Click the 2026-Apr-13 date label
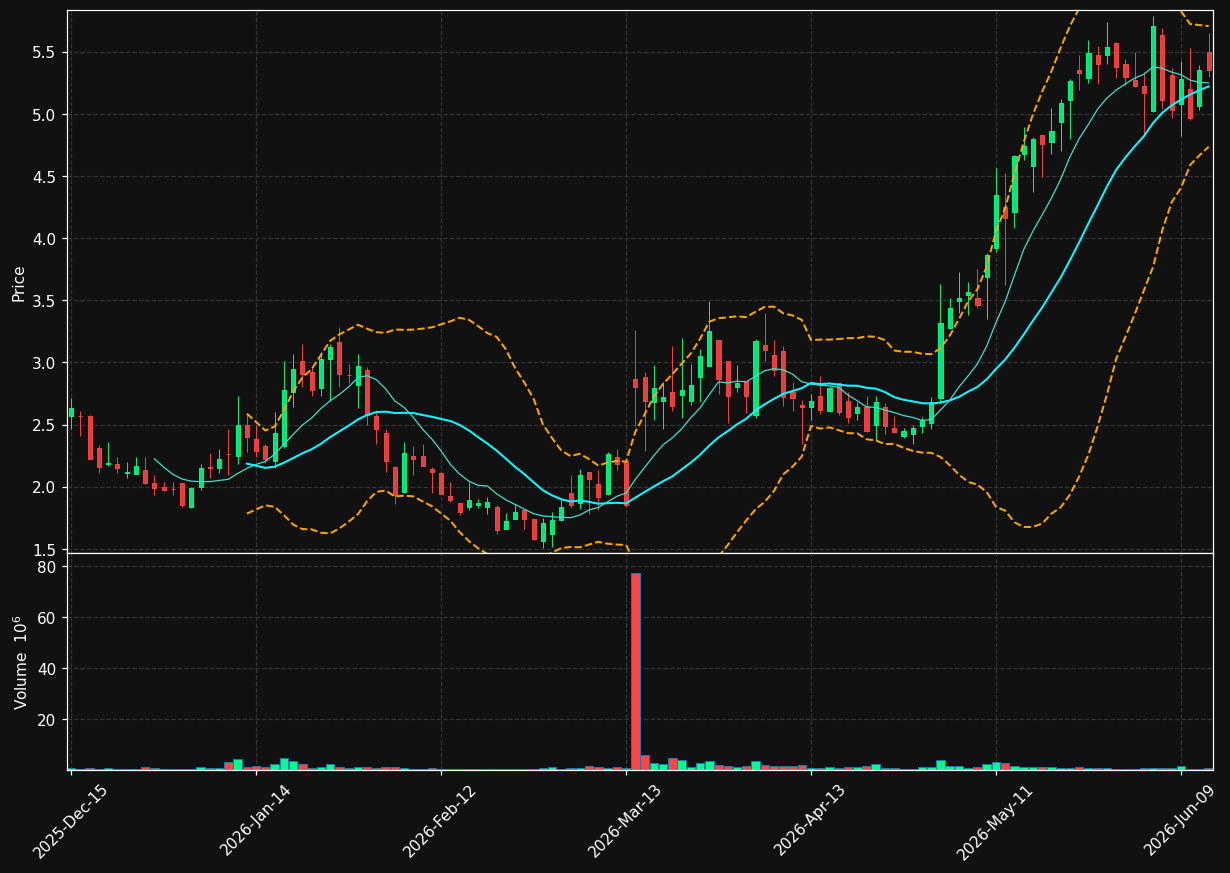The width and height of the screenshot is (1230, 873). coord(810,821)
